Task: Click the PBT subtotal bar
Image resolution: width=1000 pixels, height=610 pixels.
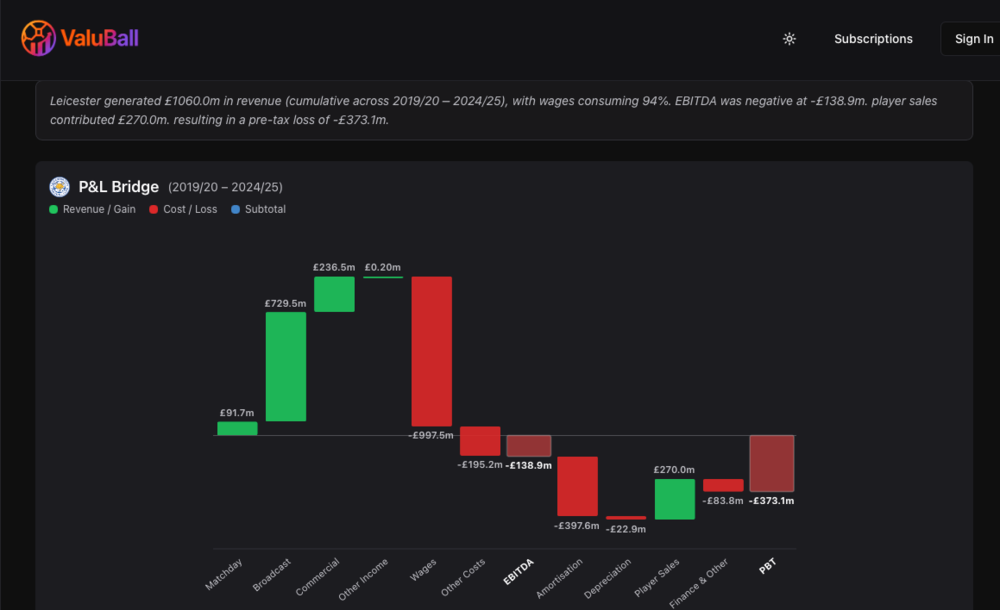Action: 772,463
